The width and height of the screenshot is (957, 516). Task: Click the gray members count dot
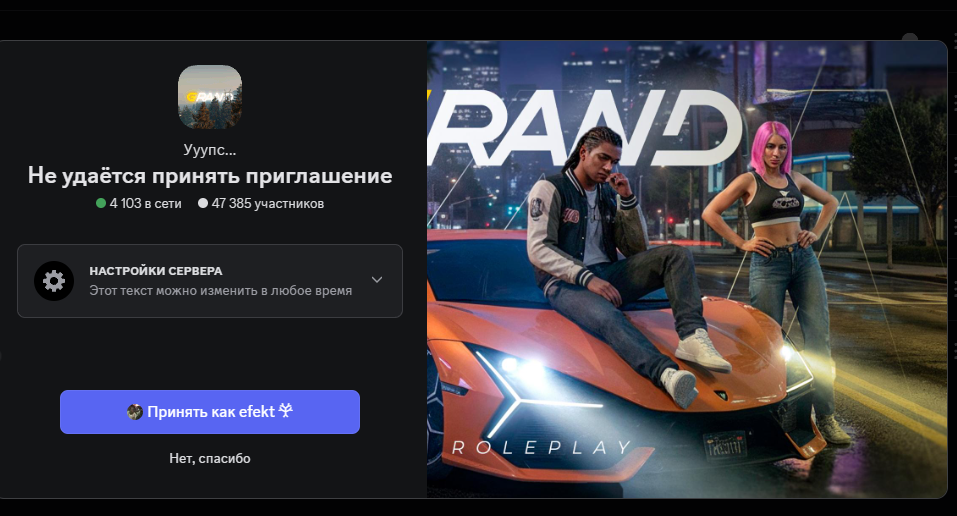point(203,203)
